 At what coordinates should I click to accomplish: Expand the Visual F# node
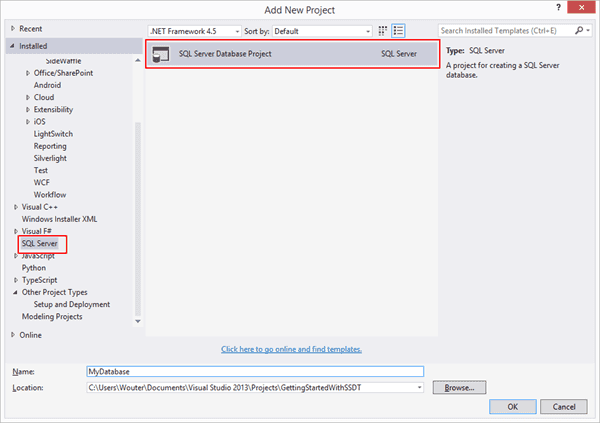coord(16,231)
